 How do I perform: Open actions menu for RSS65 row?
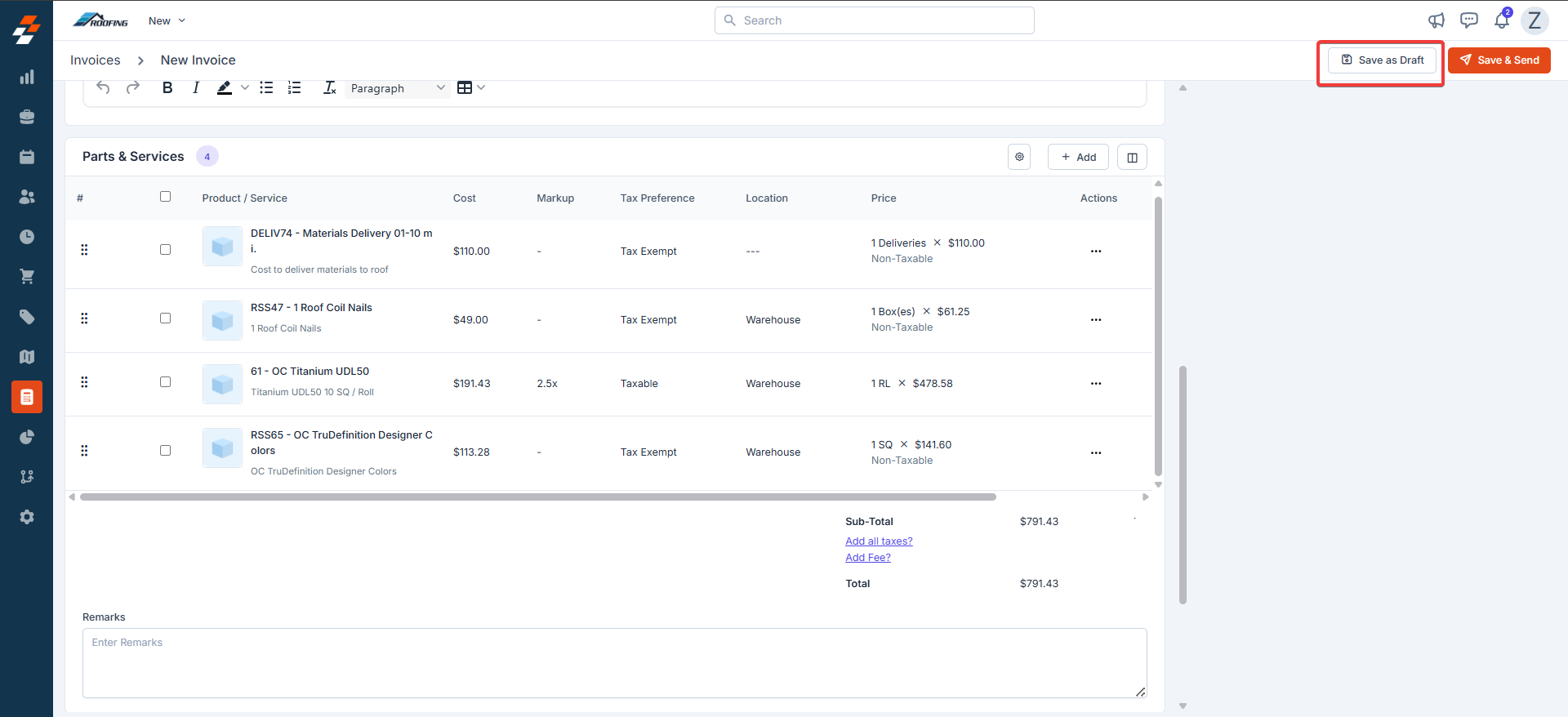click(1096, 453)
